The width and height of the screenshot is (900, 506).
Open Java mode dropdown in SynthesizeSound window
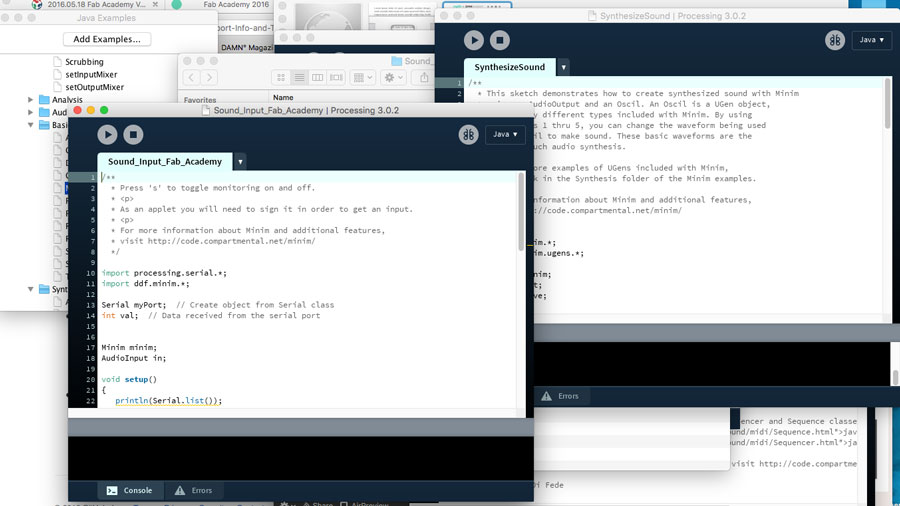click(x=871, y=40)
